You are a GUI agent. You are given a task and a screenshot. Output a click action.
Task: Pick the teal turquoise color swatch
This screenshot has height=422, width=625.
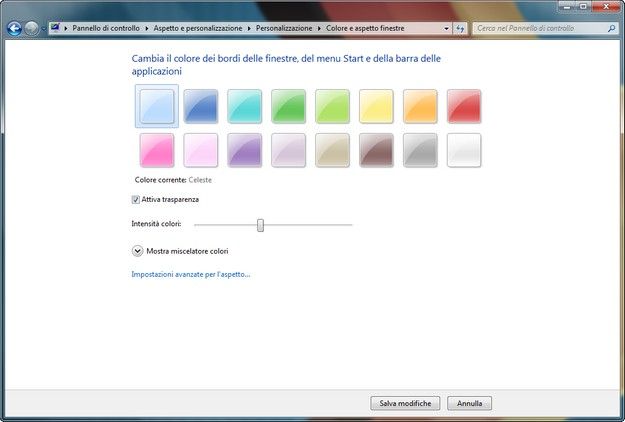click(x=244, y=106)
